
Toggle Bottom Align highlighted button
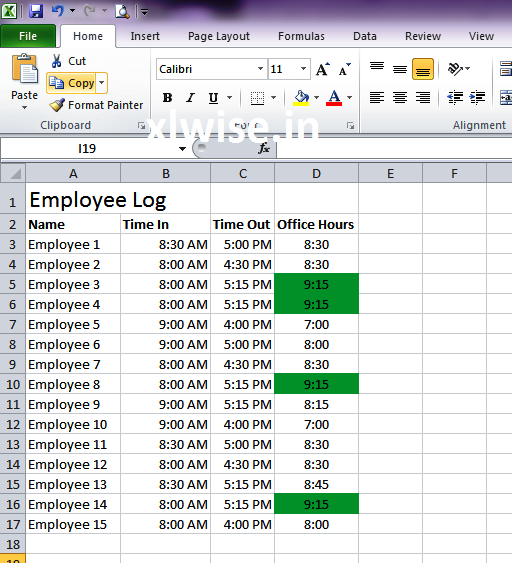coord(423,69)
